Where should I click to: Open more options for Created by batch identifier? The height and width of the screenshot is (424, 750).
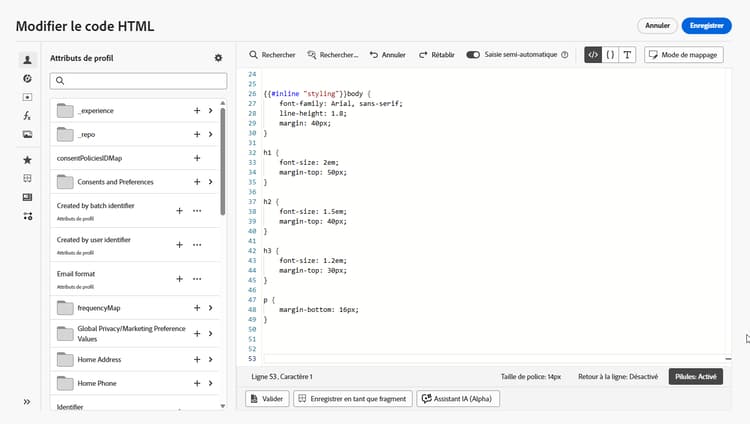coord(197,211)
